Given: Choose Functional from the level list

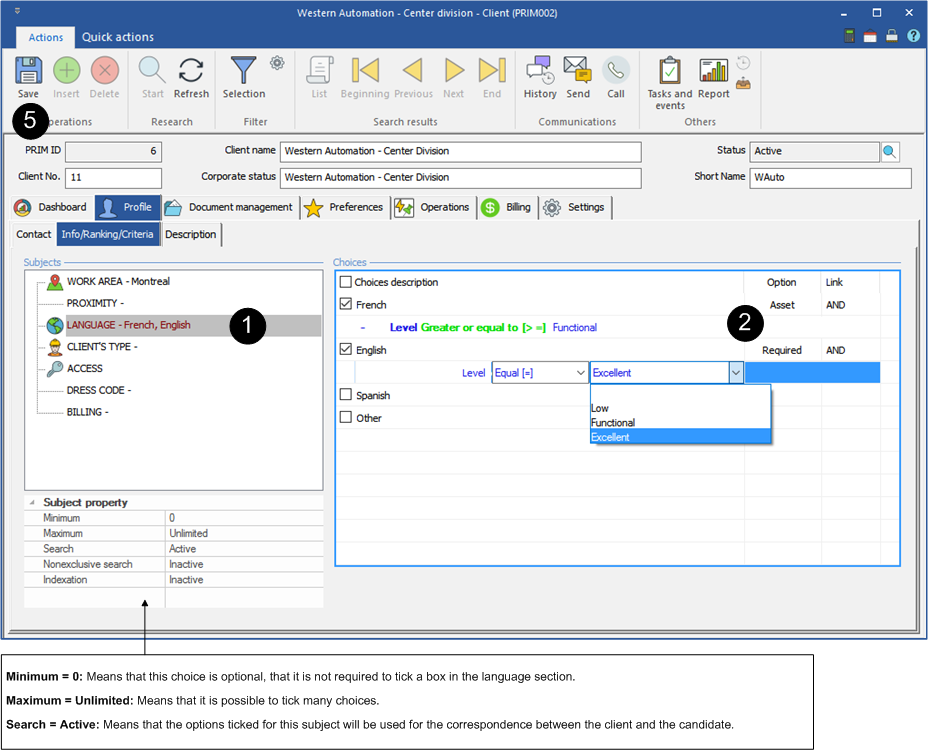Looking at the screenshot, I should click(680, 423).
